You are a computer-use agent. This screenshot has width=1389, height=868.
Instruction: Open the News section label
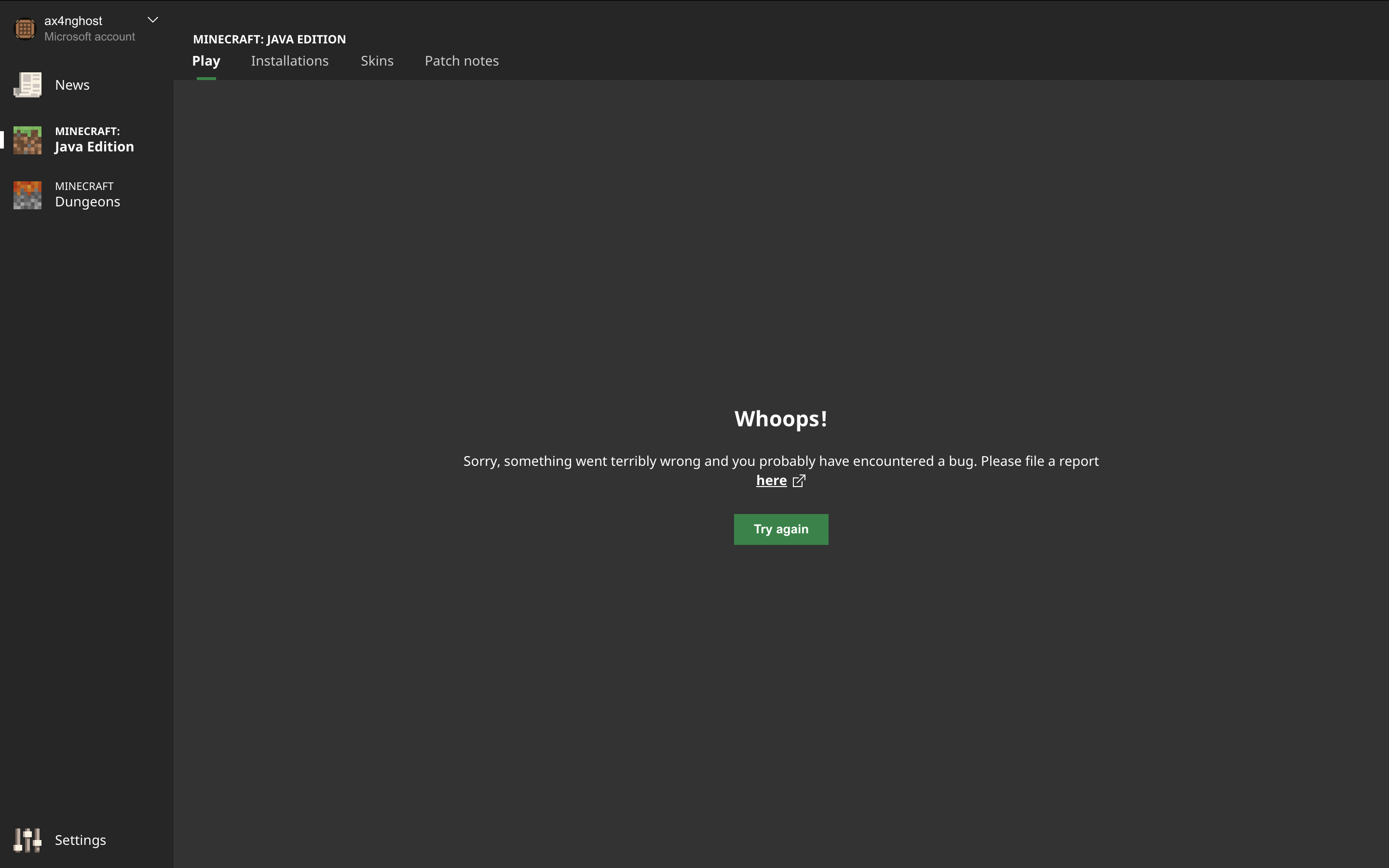tap(72, 85)
